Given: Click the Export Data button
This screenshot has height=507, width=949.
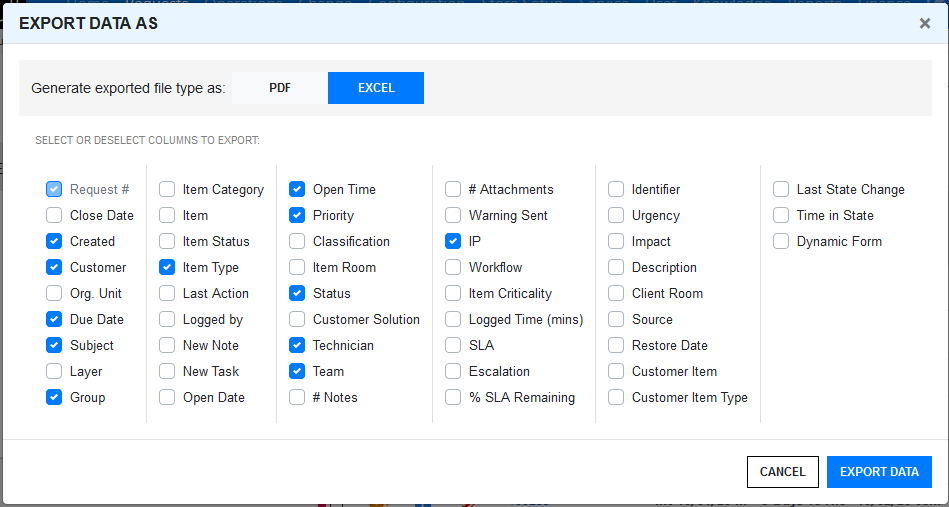Looking at the screenshot, I should 879,472.
